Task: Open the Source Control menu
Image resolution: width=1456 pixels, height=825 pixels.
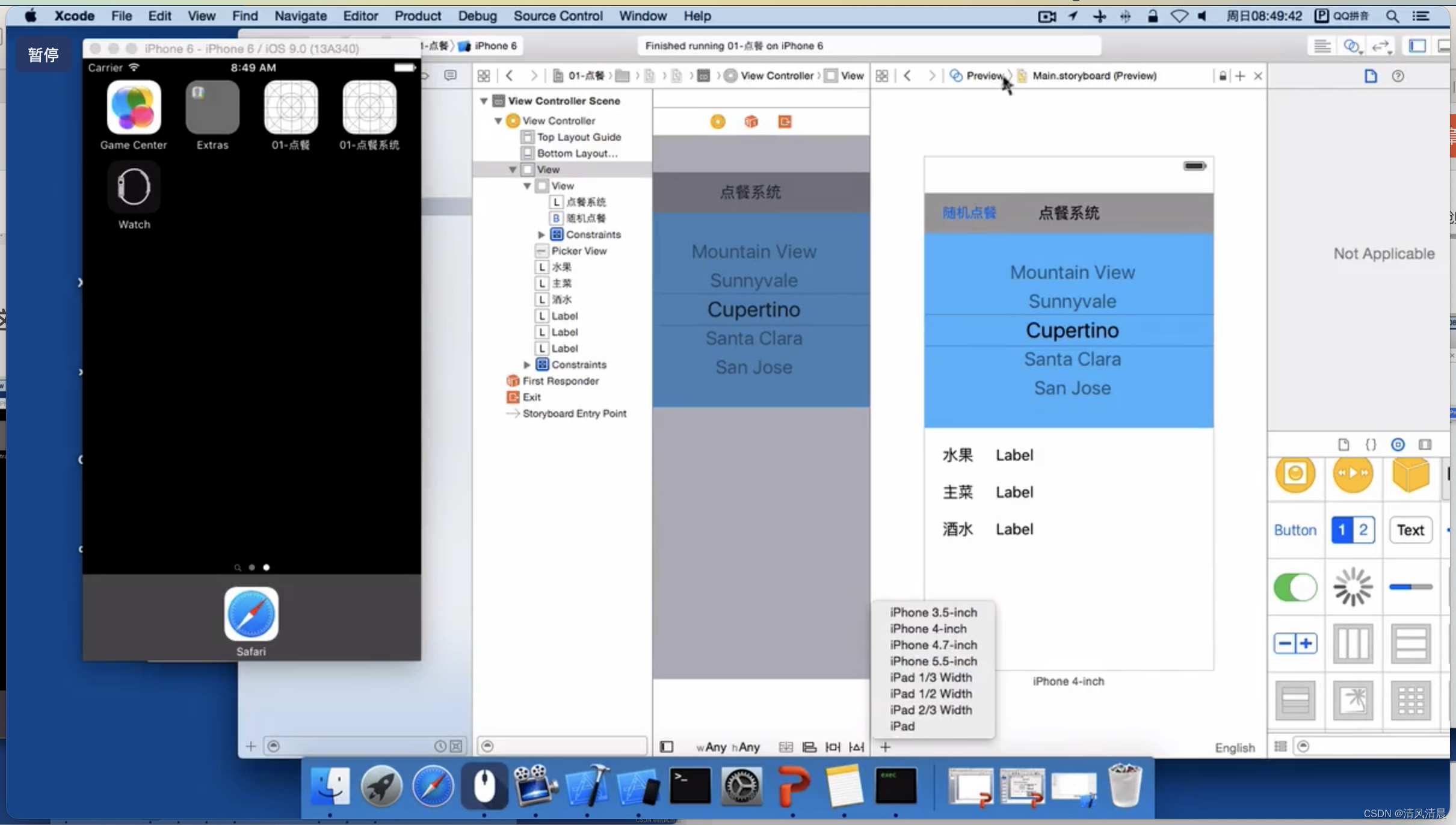Action: click(558, 16)
